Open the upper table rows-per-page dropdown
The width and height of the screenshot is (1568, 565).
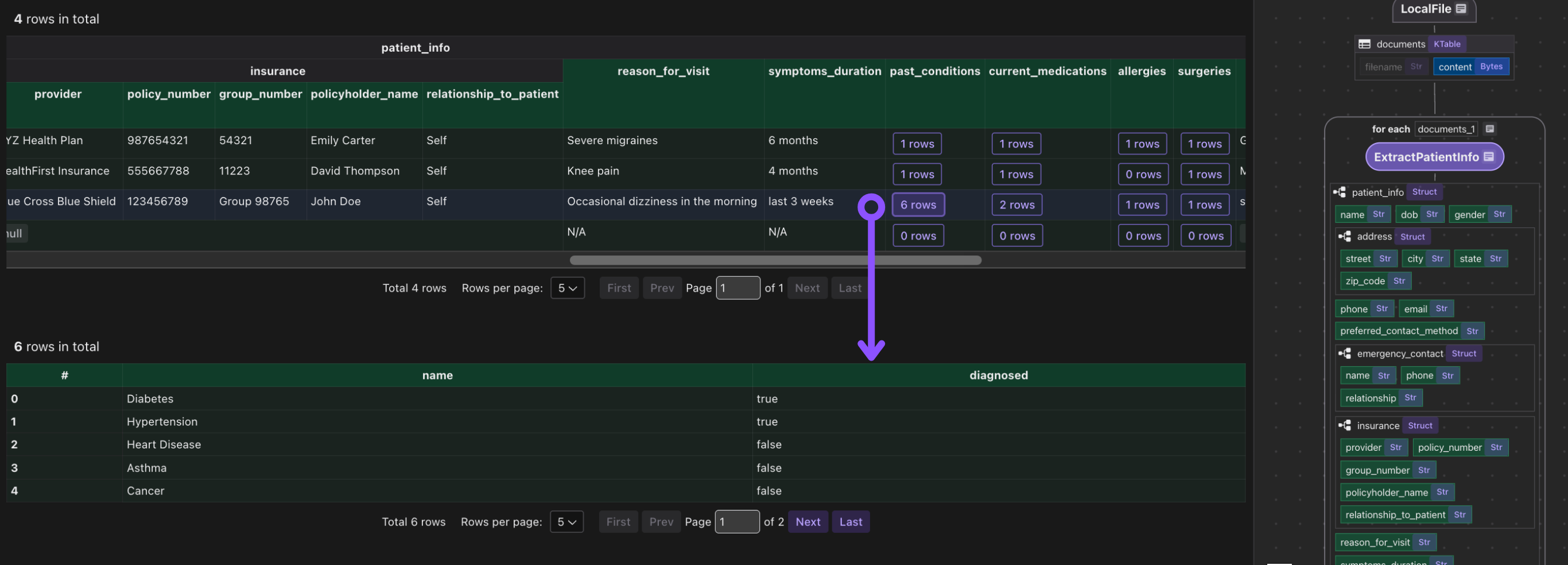567,288
